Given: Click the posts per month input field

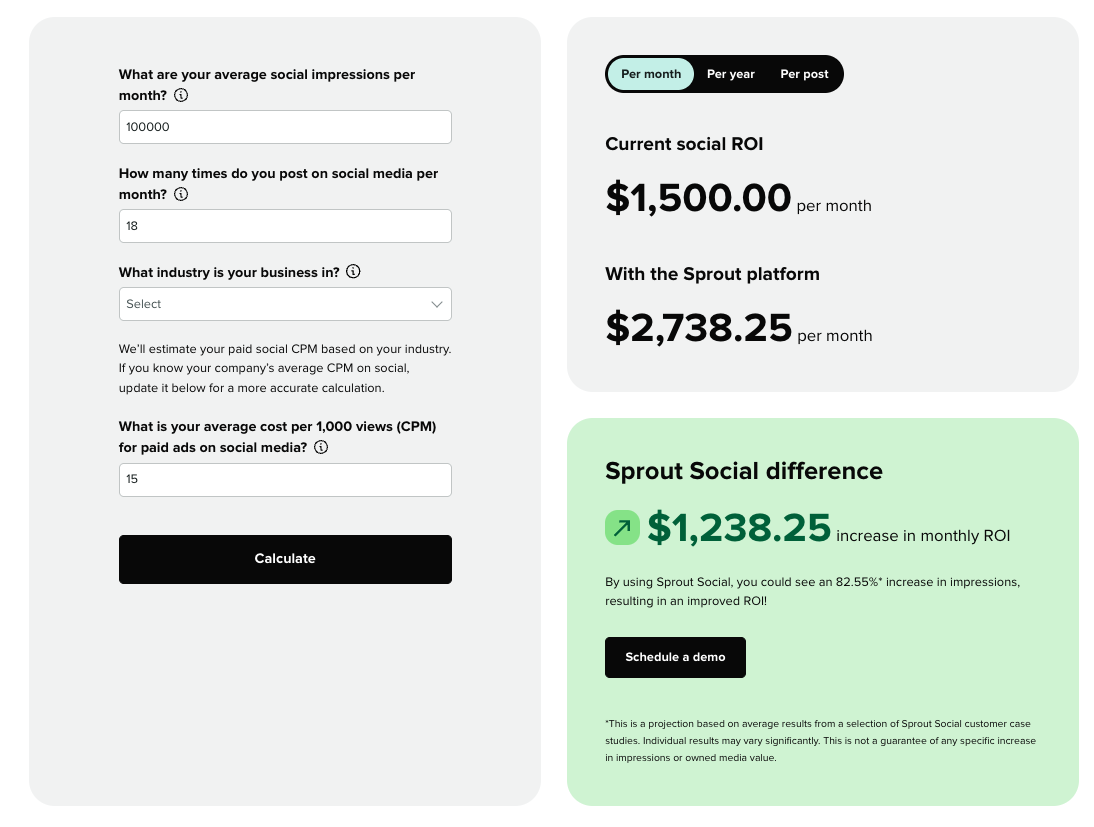Looking at the screenshot, I should (285, 226).
